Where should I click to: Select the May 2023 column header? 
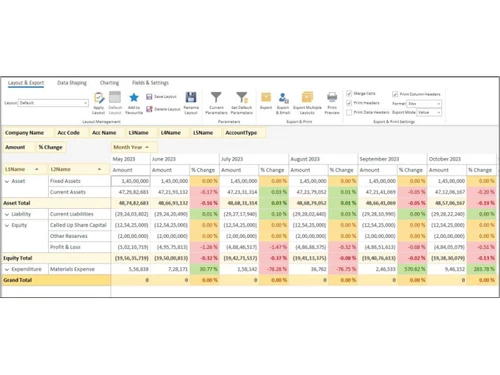click(130, 159)
